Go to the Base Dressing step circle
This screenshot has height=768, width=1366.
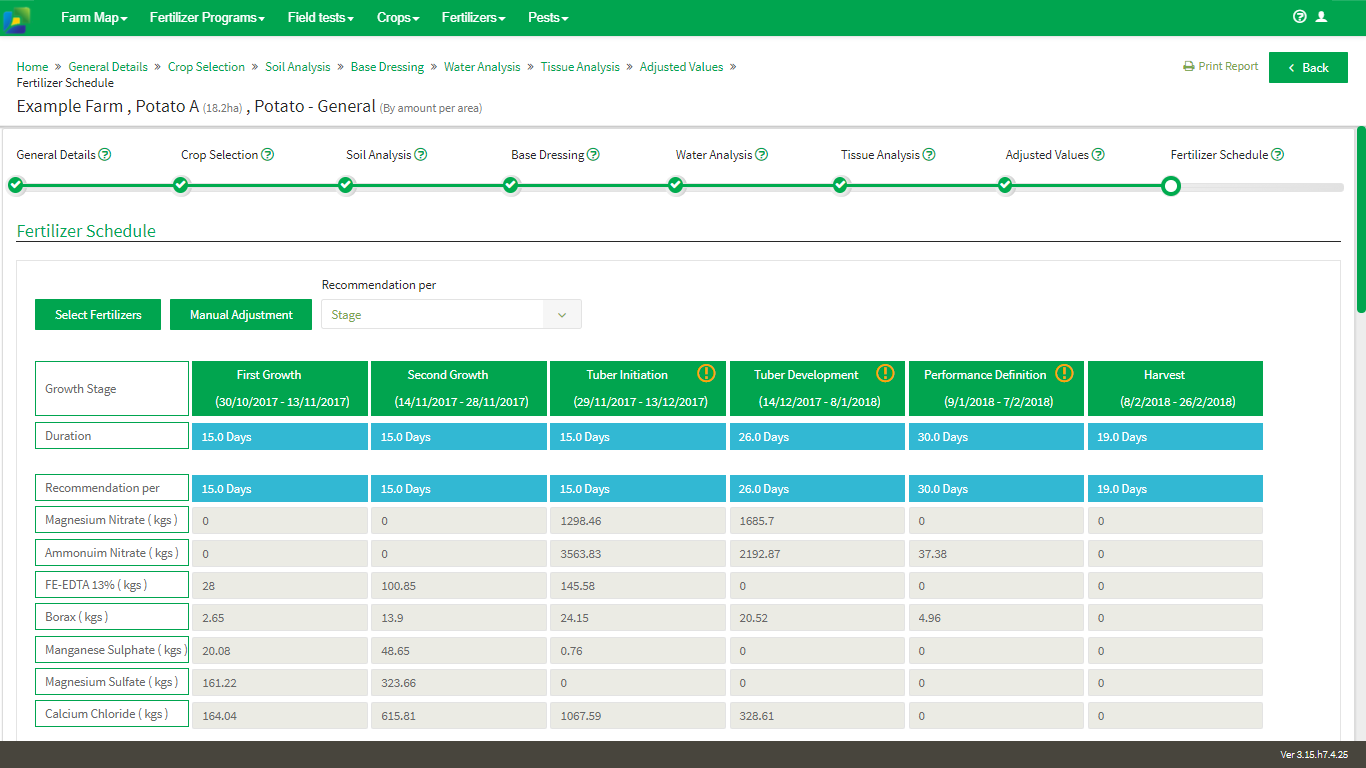tap(511, 185)
